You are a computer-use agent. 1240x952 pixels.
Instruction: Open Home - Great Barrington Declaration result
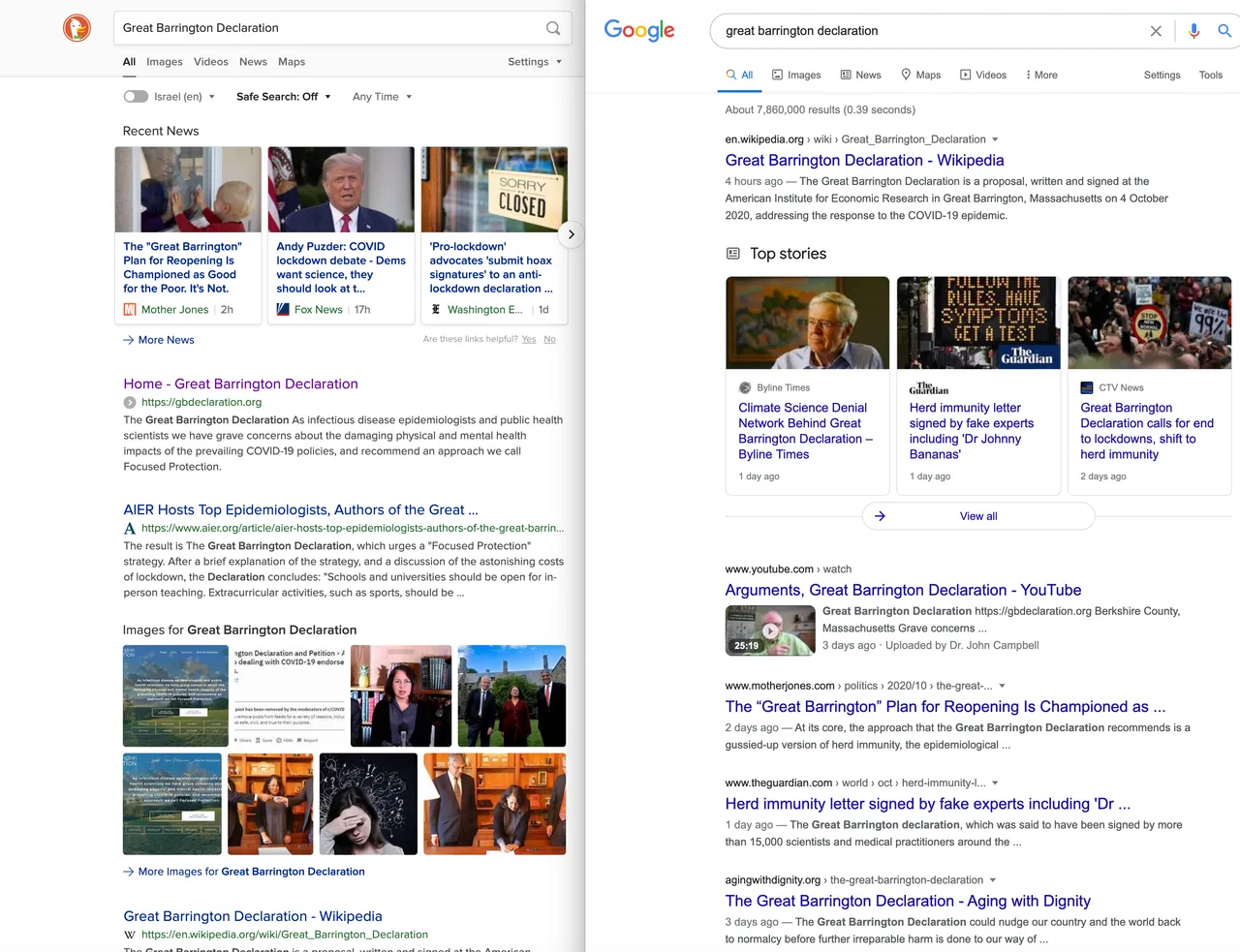click(240, 384)
